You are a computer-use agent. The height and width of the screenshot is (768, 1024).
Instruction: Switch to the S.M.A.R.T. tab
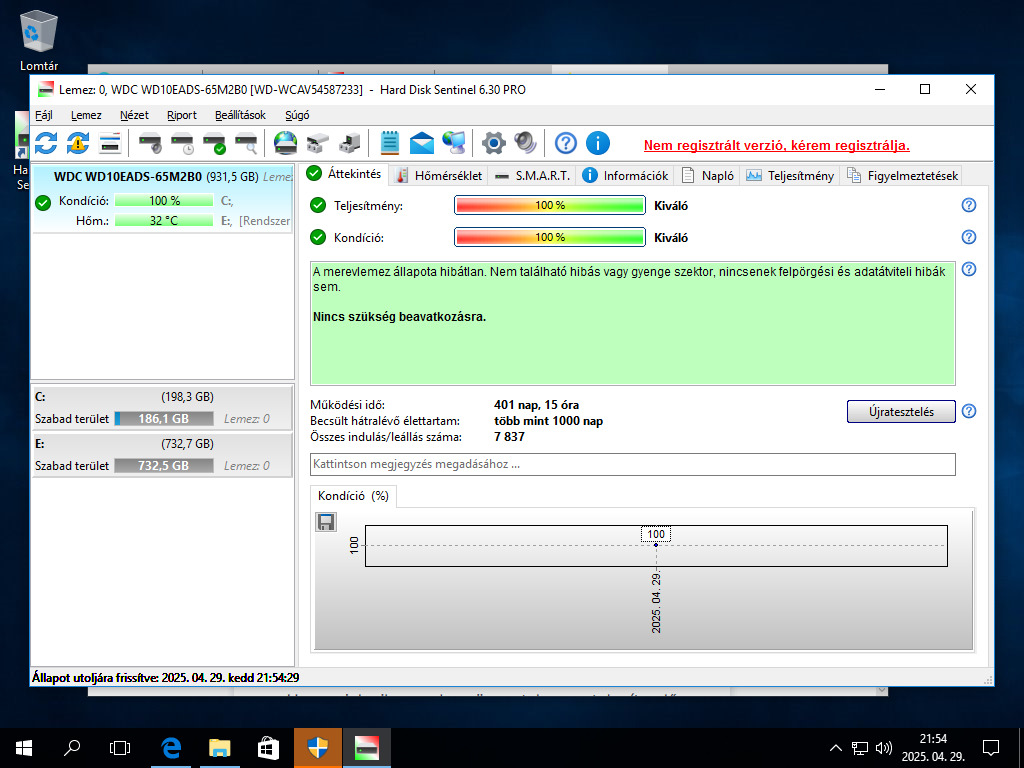coord(532,176)
